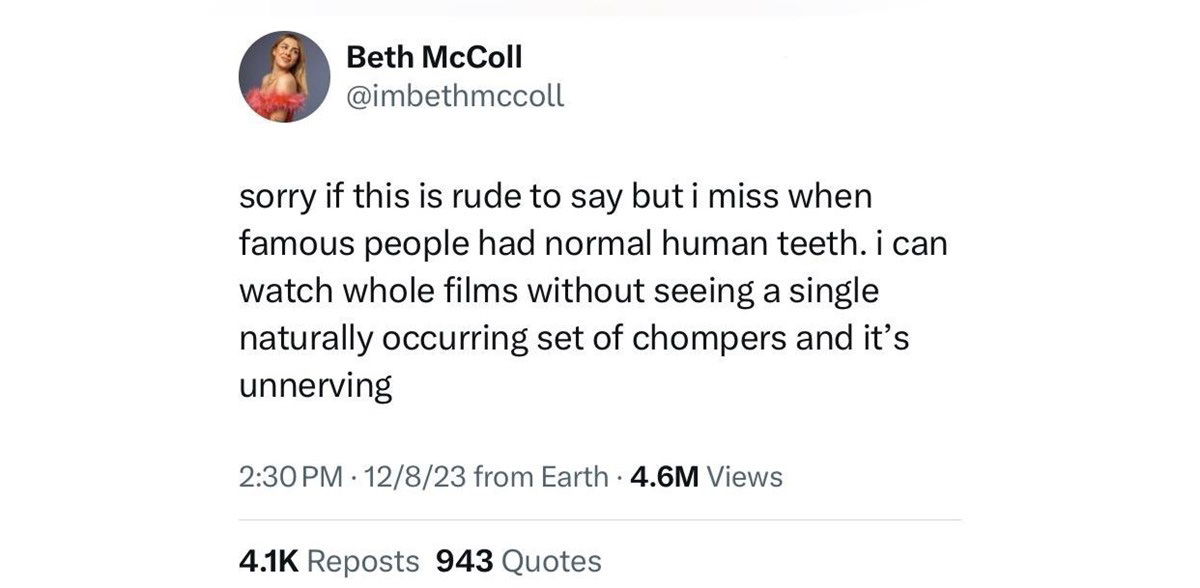Screen dimensions: 1200x588
Task: Click the 4.1K repost count number
Action: coord(268,561)
